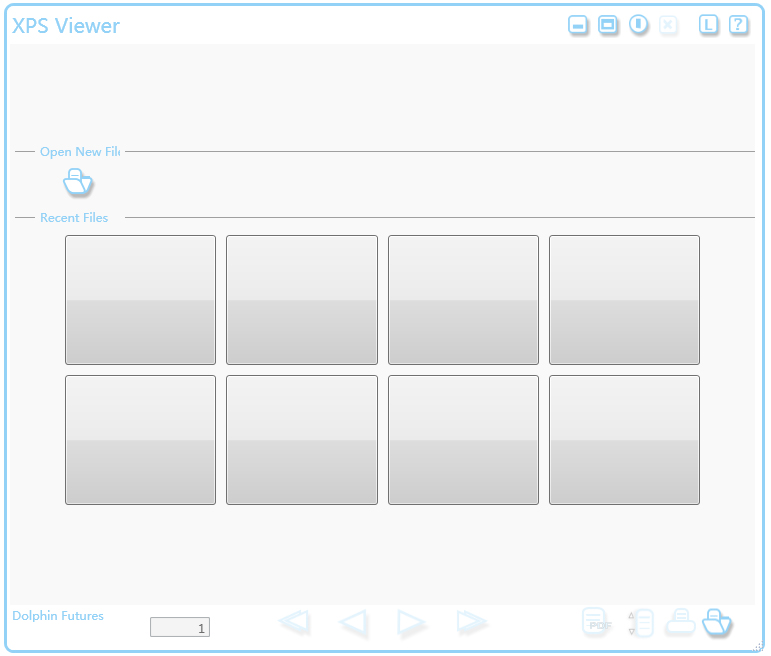Open a file using bottom toolbar folder icon
Viewport: 771px width, 656px height.
[x=716, y=622]
